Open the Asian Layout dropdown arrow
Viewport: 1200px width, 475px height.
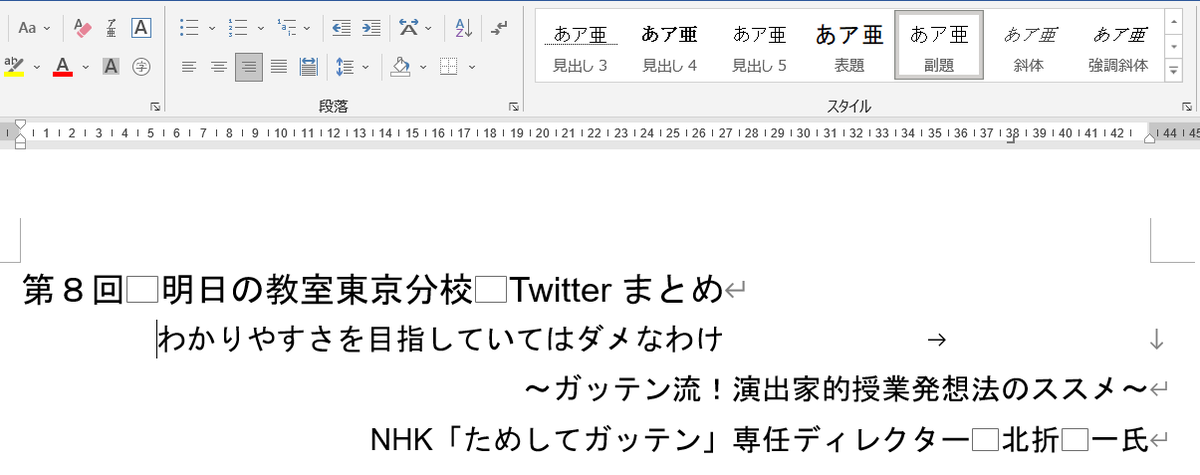coord(428,27)
